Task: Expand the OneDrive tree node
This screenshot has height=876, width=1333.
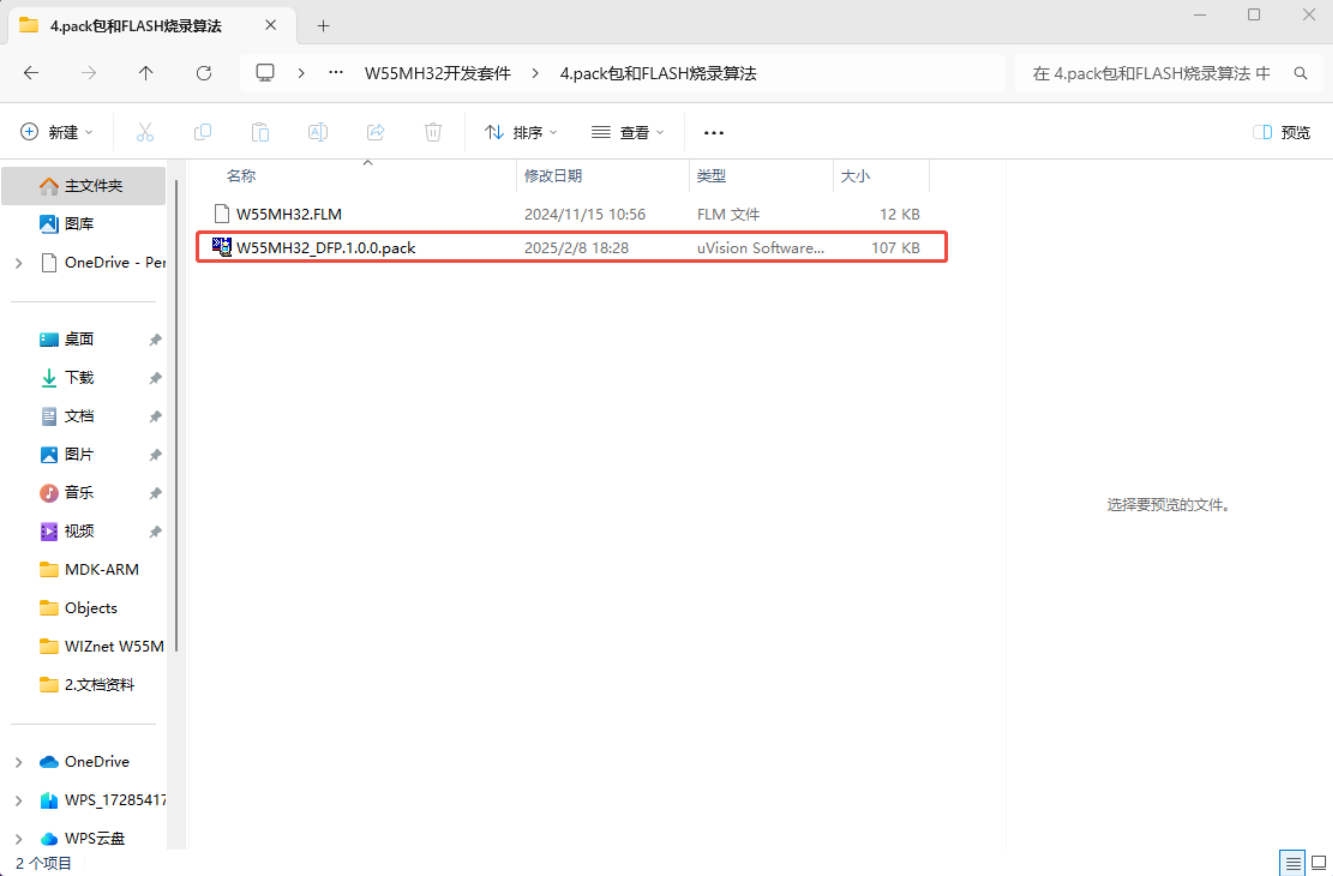Action: 19,762
